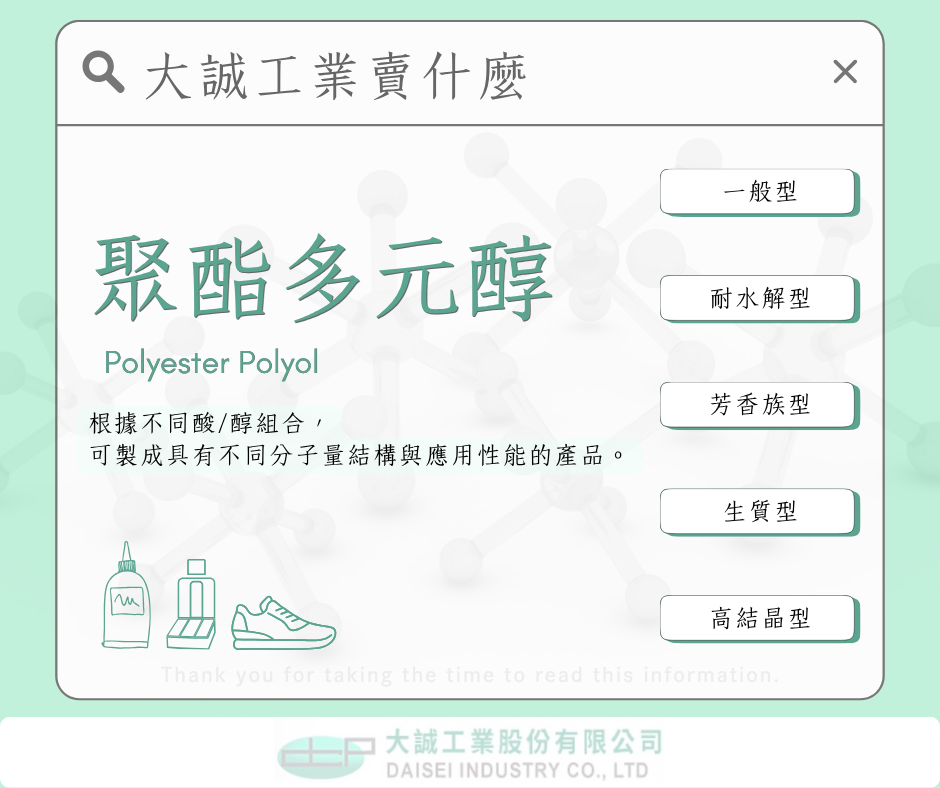Viewport: 940px width, 788px height.
Task: Click the 大誠工業股份有限公司 company name
Action: 524,742
